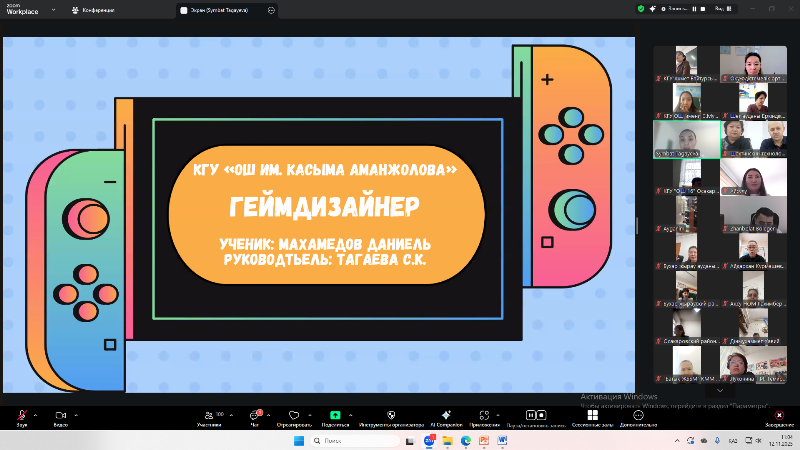
Task: Switch to the Конференция tab
Action: [94, 10]
